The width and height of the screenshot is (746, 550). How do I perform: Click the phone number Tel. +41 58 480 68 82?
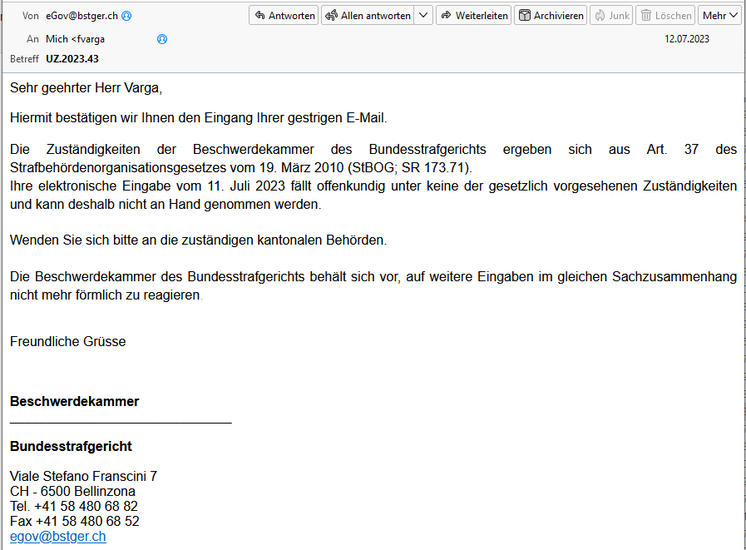pyautogui.click(x=74, y=506)
